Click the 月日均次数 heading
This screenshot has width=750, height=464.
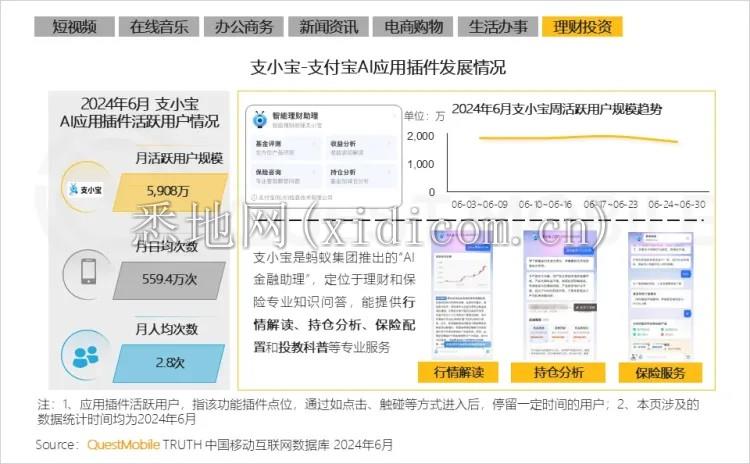(x=166, y=246)
